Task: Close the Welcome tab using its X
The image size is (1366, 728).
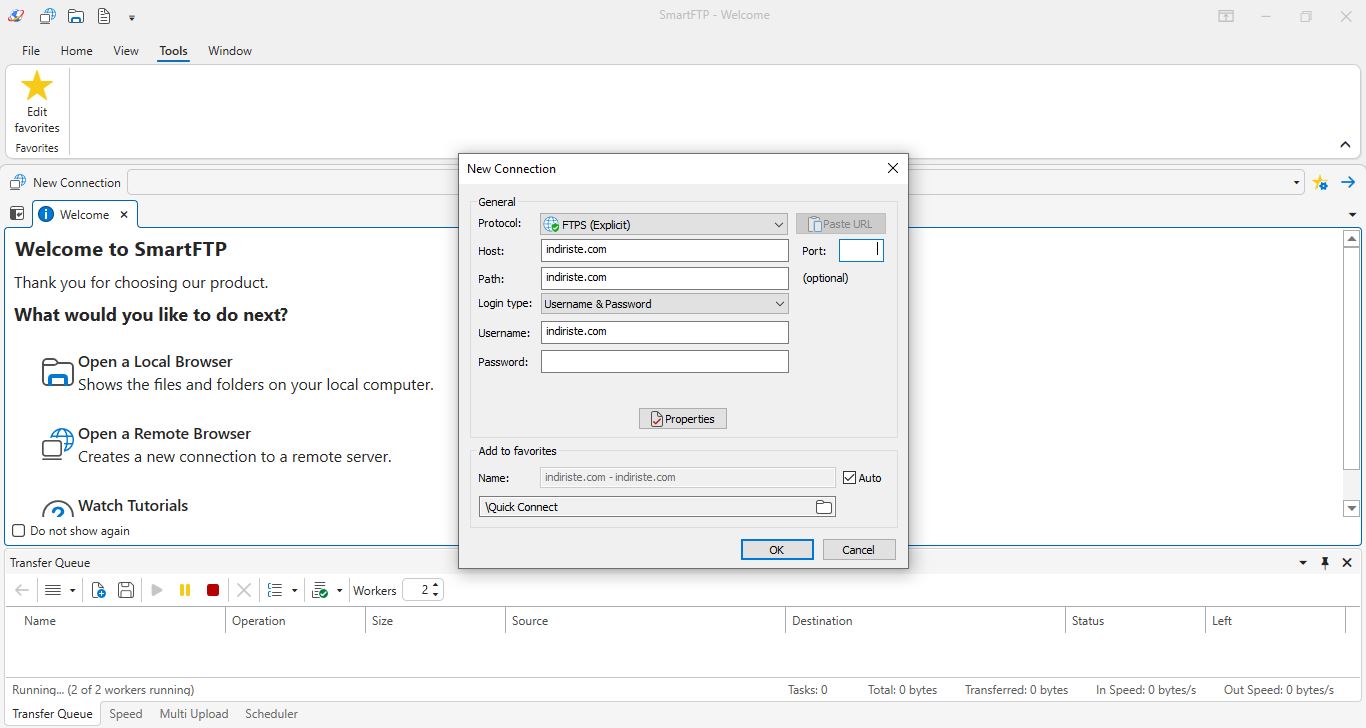Action: (124, 214)
